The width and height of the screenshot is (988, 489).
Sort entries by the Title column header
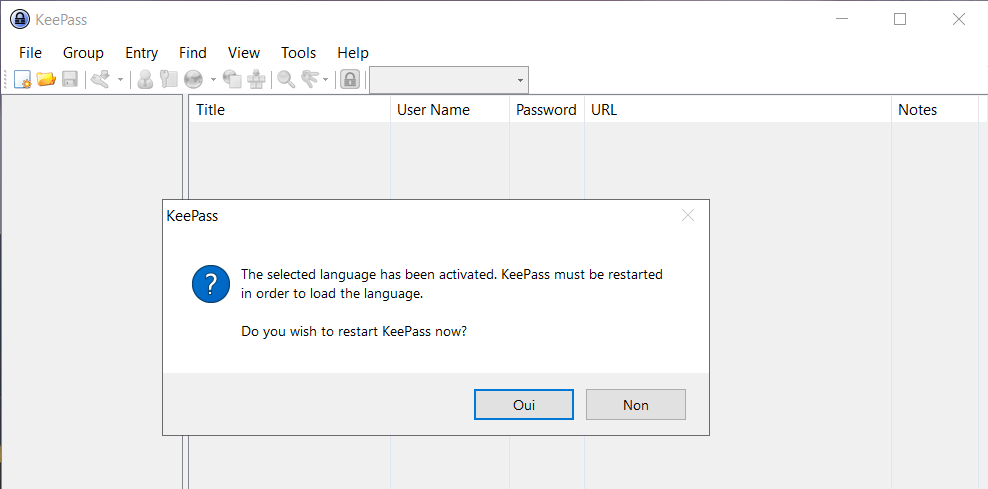point(289,110)
